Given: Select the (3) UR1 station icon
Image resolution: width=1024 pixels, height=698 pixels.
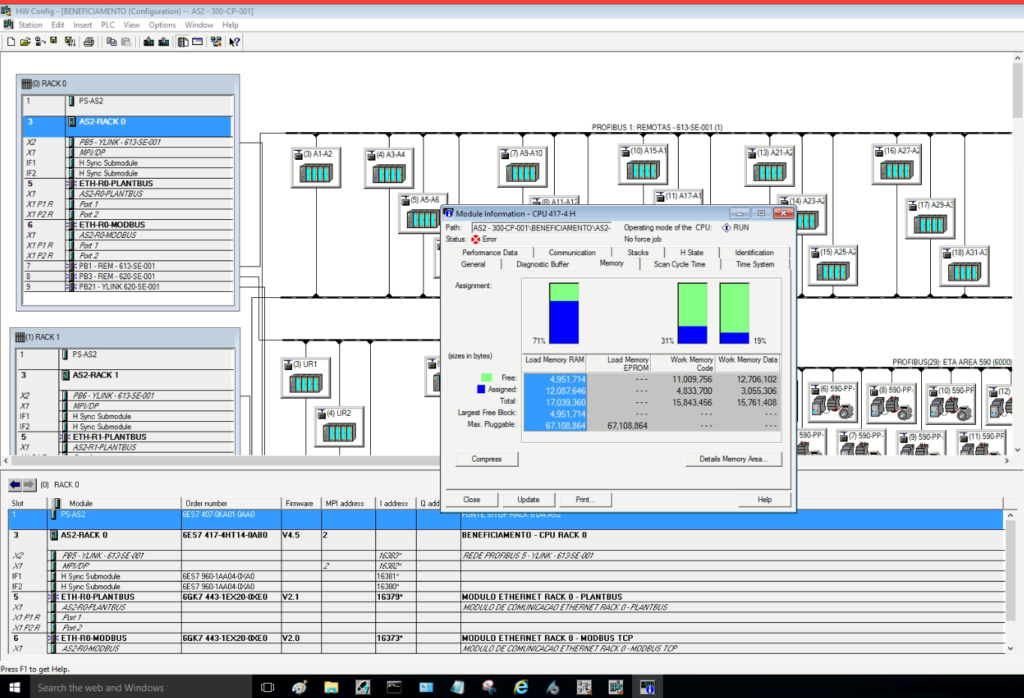Looking at the screenshot, I should 306,377.
